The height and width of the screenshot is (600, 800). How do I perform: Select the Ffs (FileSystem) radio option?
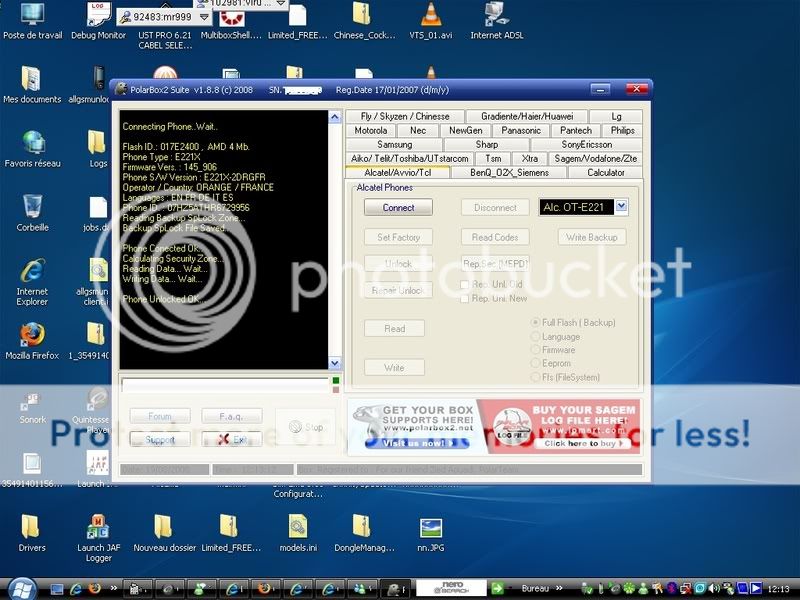(535, 377)
